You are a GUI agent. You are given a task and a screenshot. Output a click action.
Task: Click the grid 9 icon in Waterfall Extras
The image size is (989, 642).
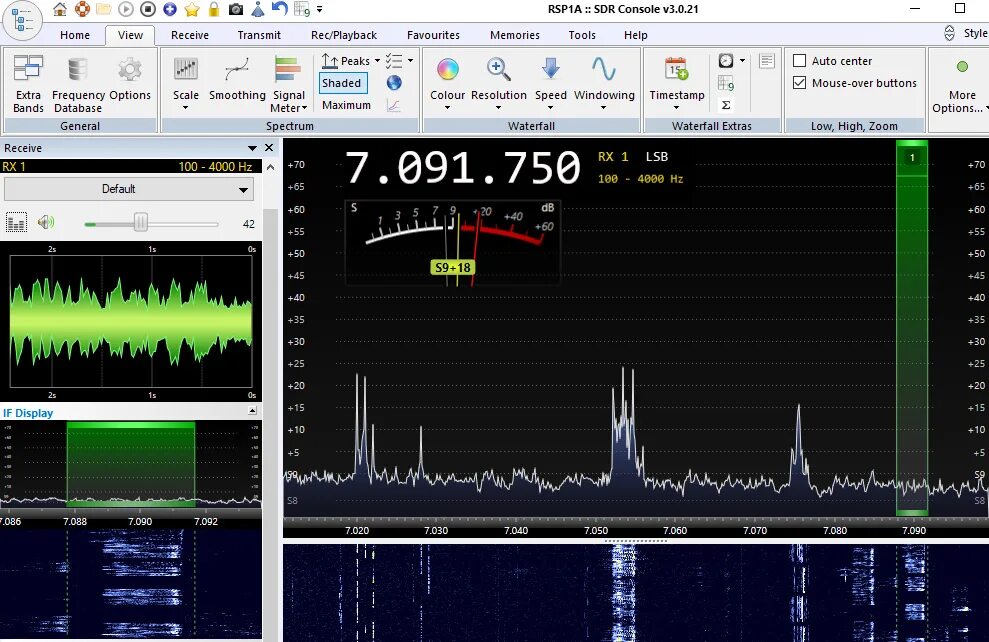(726, 83)
